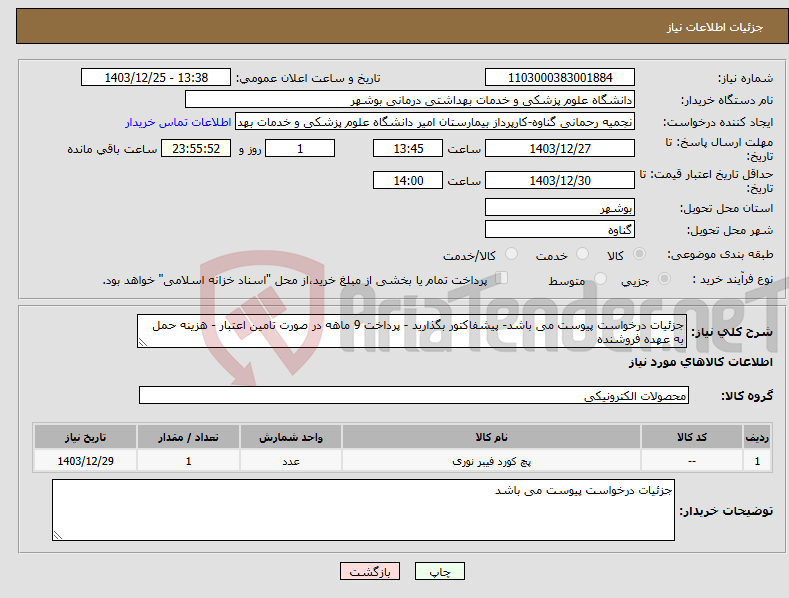Click the گروه کالا field محصولات الکترونیکی
This screenshot has height=598, width=789.
[414, 395]
